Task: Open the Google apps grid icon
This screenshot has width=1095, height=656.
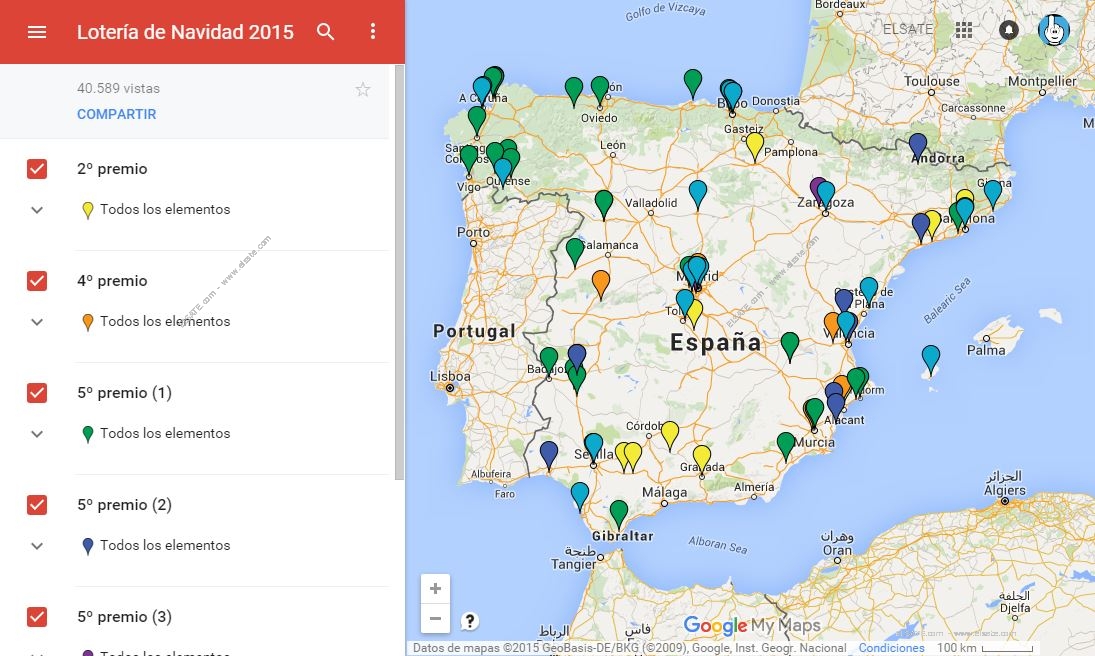Action: 964,29
